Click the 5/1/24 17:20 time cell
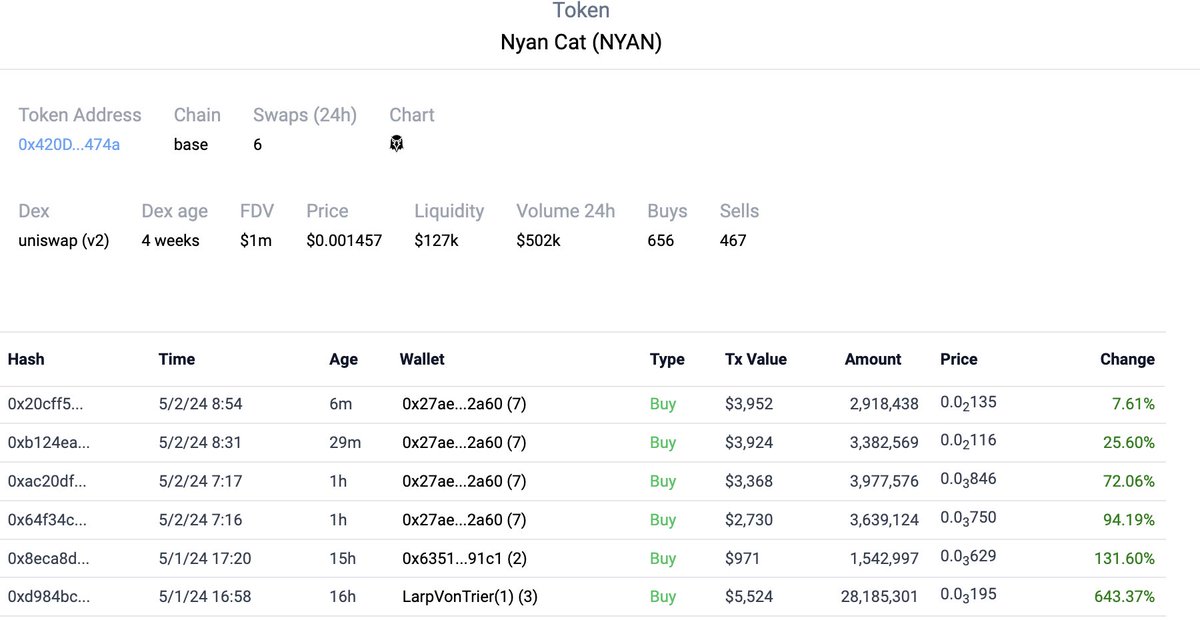 tap(204, 559)
